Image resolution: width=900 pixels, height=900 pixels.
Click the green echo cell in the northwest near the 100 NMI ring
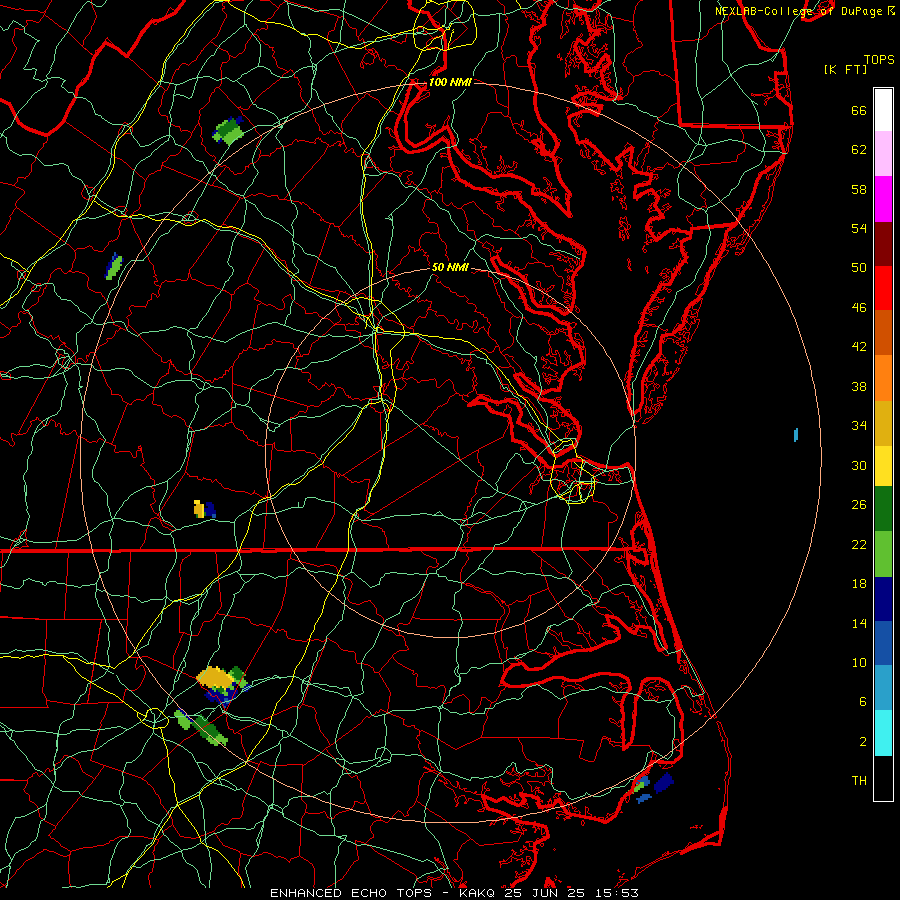coord(228,131)
